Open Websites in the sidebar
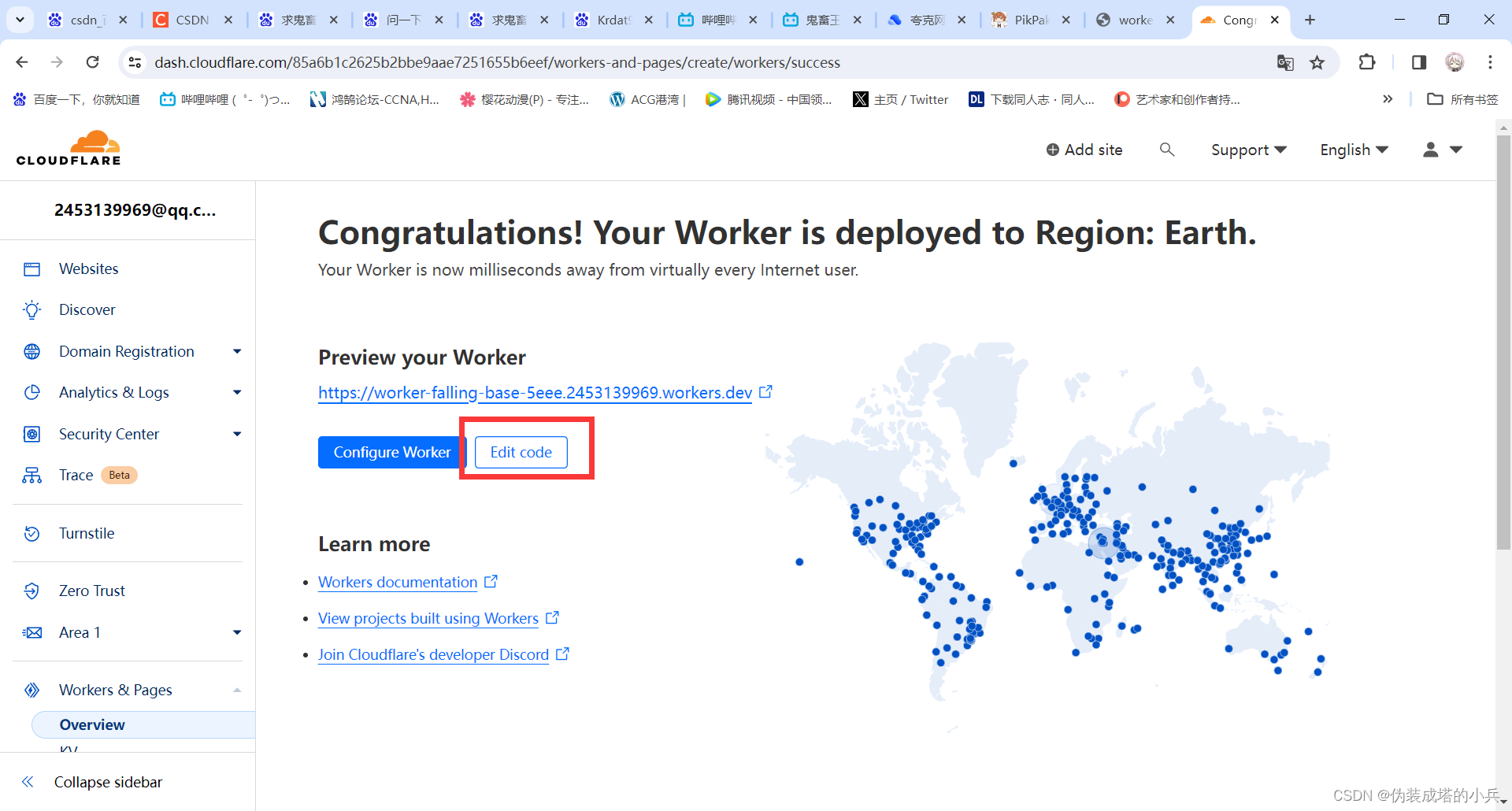The width and height of the screenshot is (1512, 811). click(88, 269)
